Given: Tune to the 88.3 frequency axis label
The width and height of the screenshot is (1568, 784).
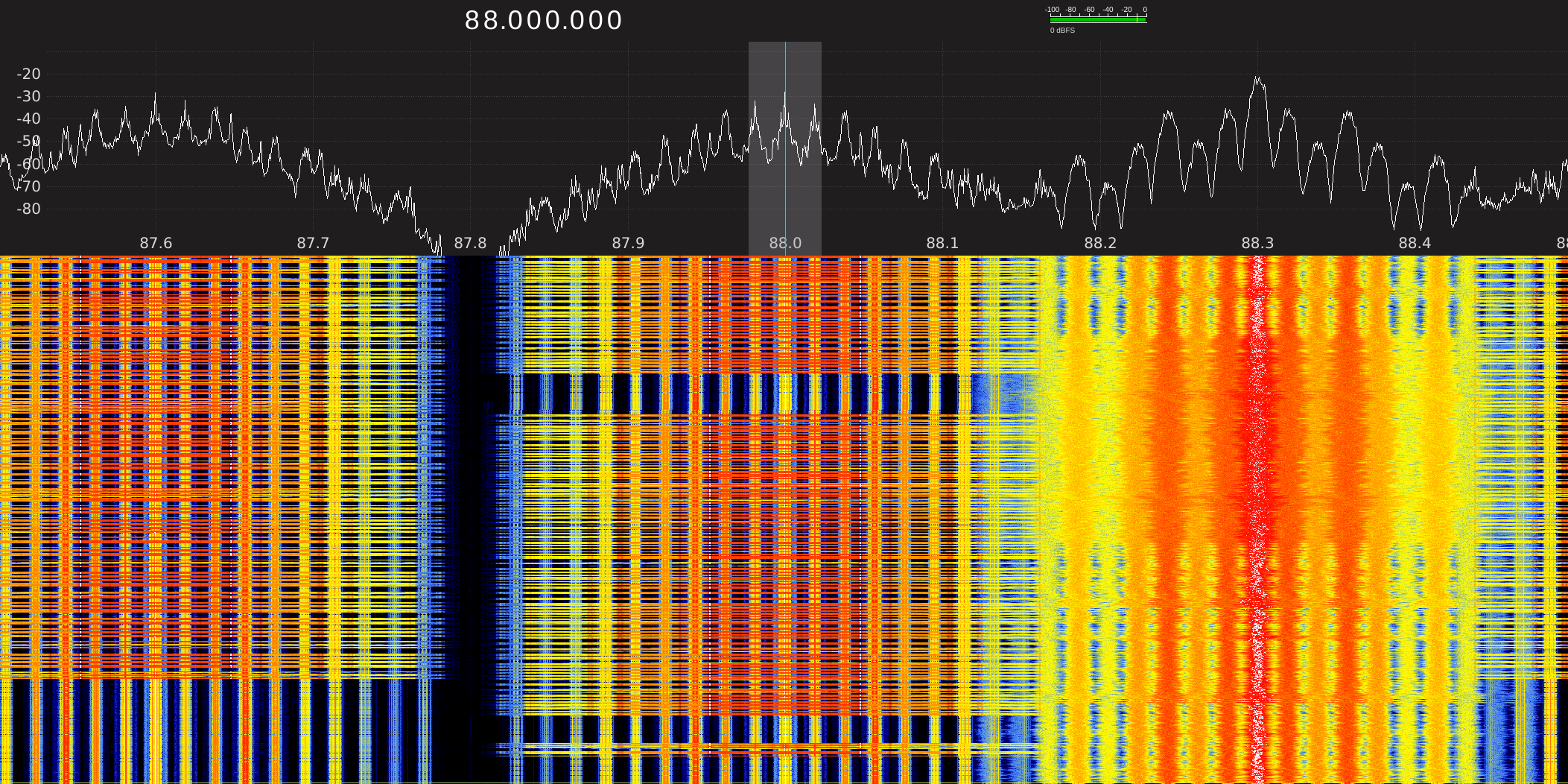Looking at the screenshot, I should point(1257,243).
